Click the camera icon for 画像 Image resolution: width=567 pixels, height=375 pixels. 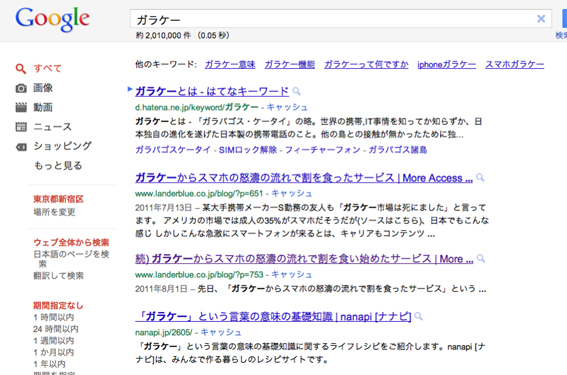click(x=21, y=88)
